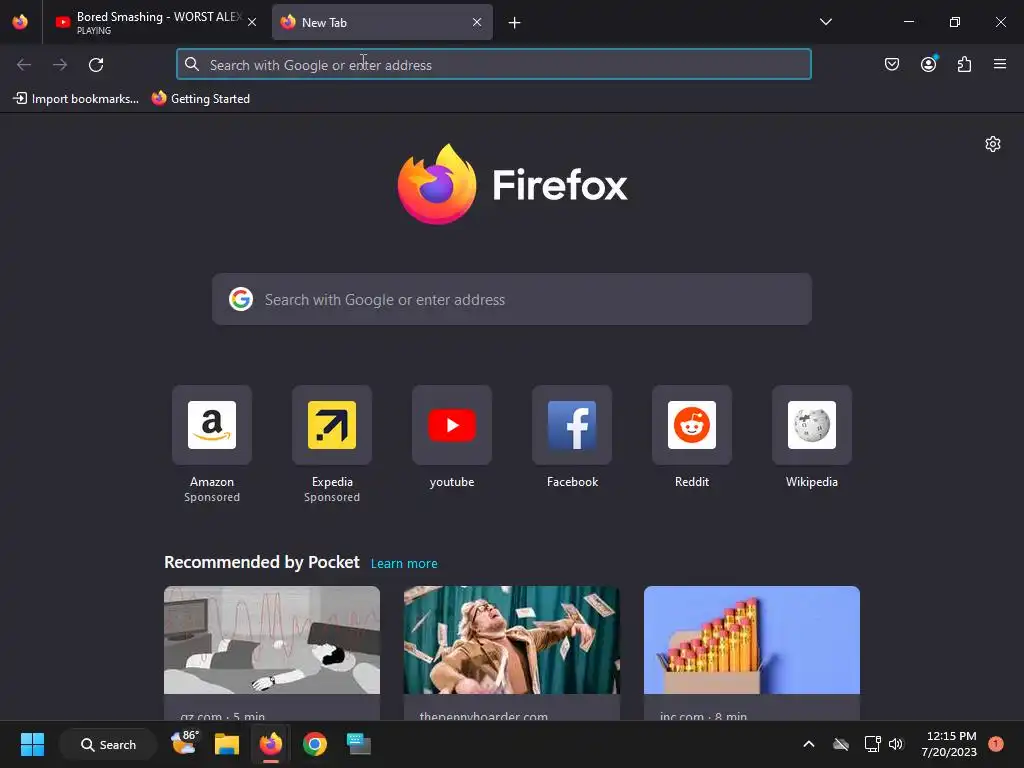The width and height of the screenshot is (1024, 768).
Task: Click the cloud sync tray icon
Action: tap(841, 744)
